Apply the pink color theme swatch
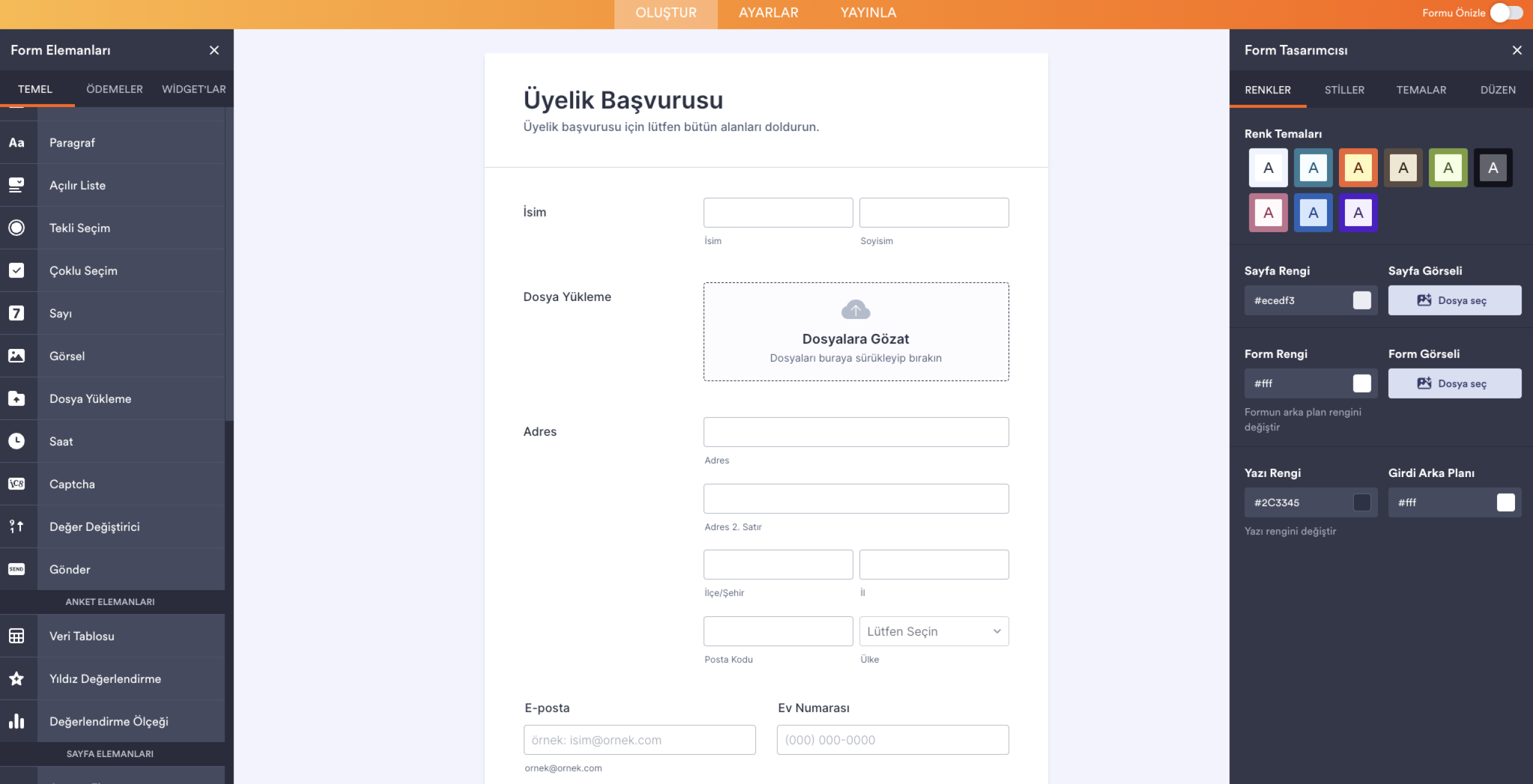 [1268, 213]
